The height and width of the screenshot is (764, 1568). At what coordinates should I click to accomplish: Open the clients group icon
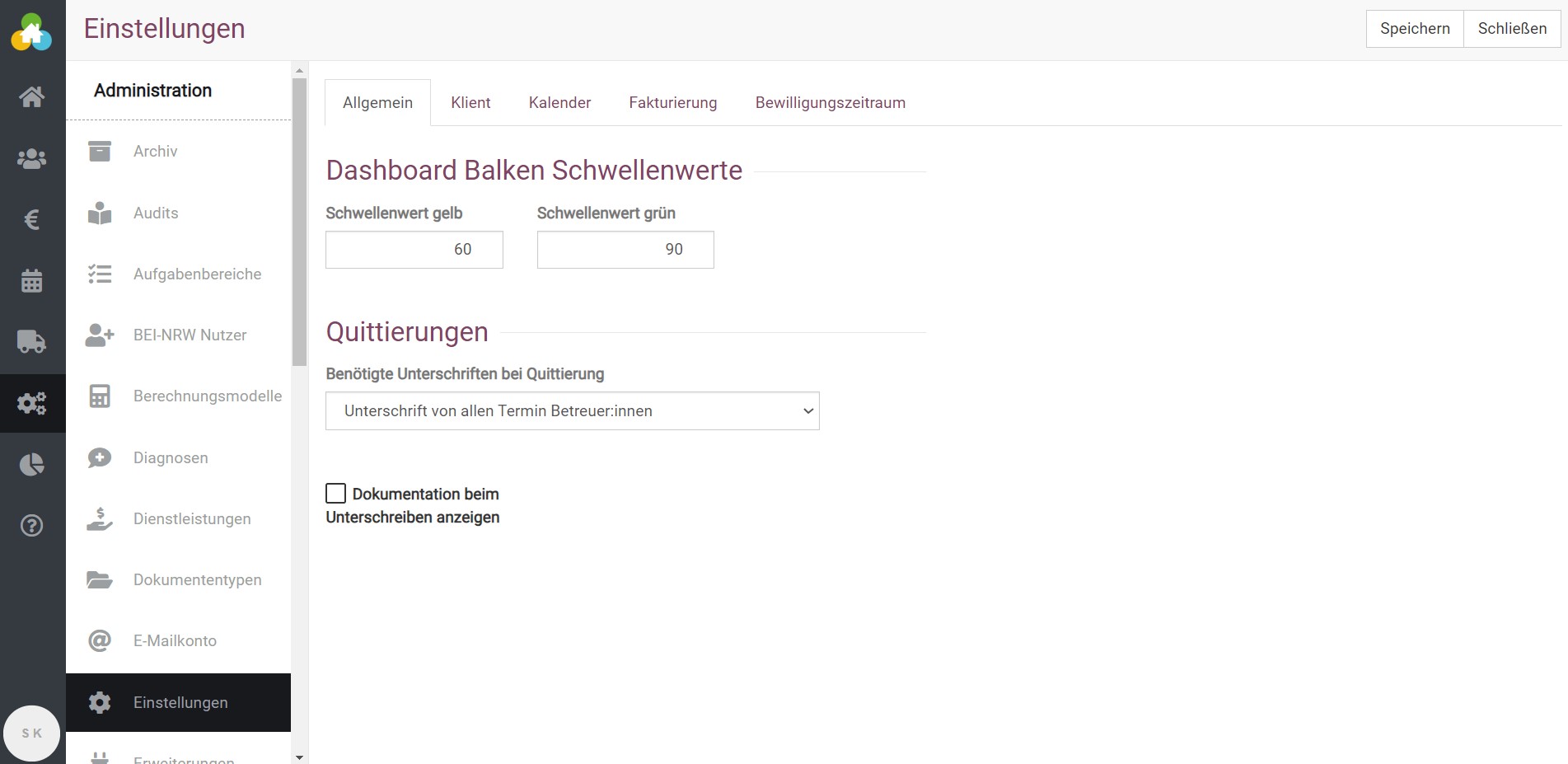(x=32, y=158)
